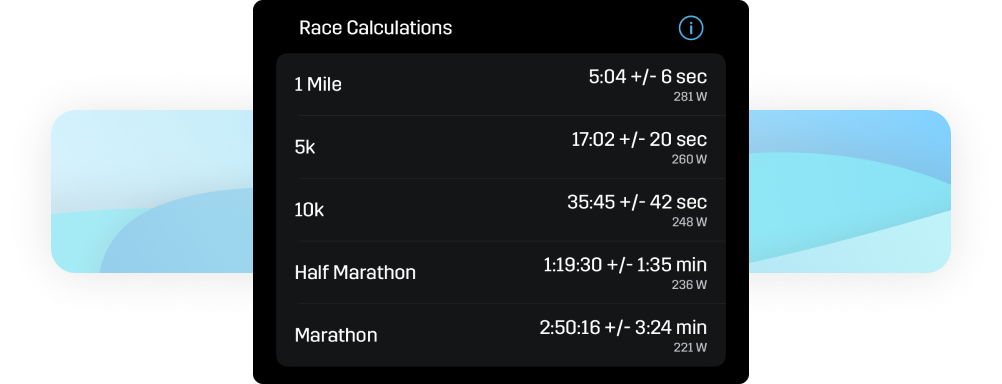Click the 5:04 +/- 6 sec time

point(647,77)
